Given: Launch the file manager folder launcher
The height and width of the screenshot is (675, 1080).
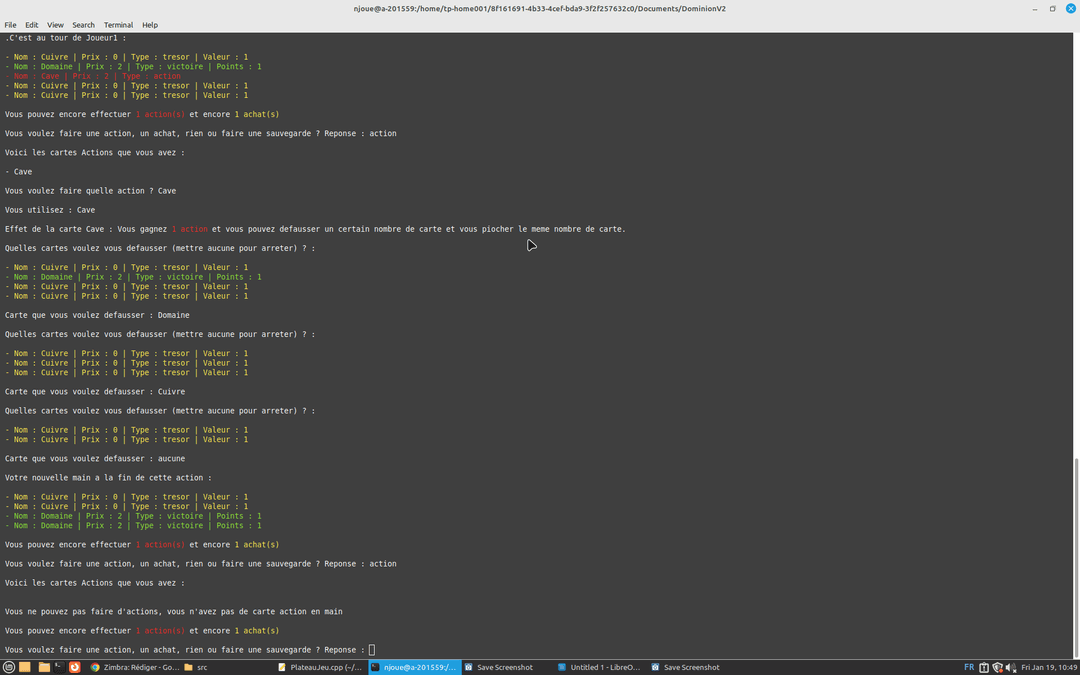Looking at the screenshot, I should (44, 667).
